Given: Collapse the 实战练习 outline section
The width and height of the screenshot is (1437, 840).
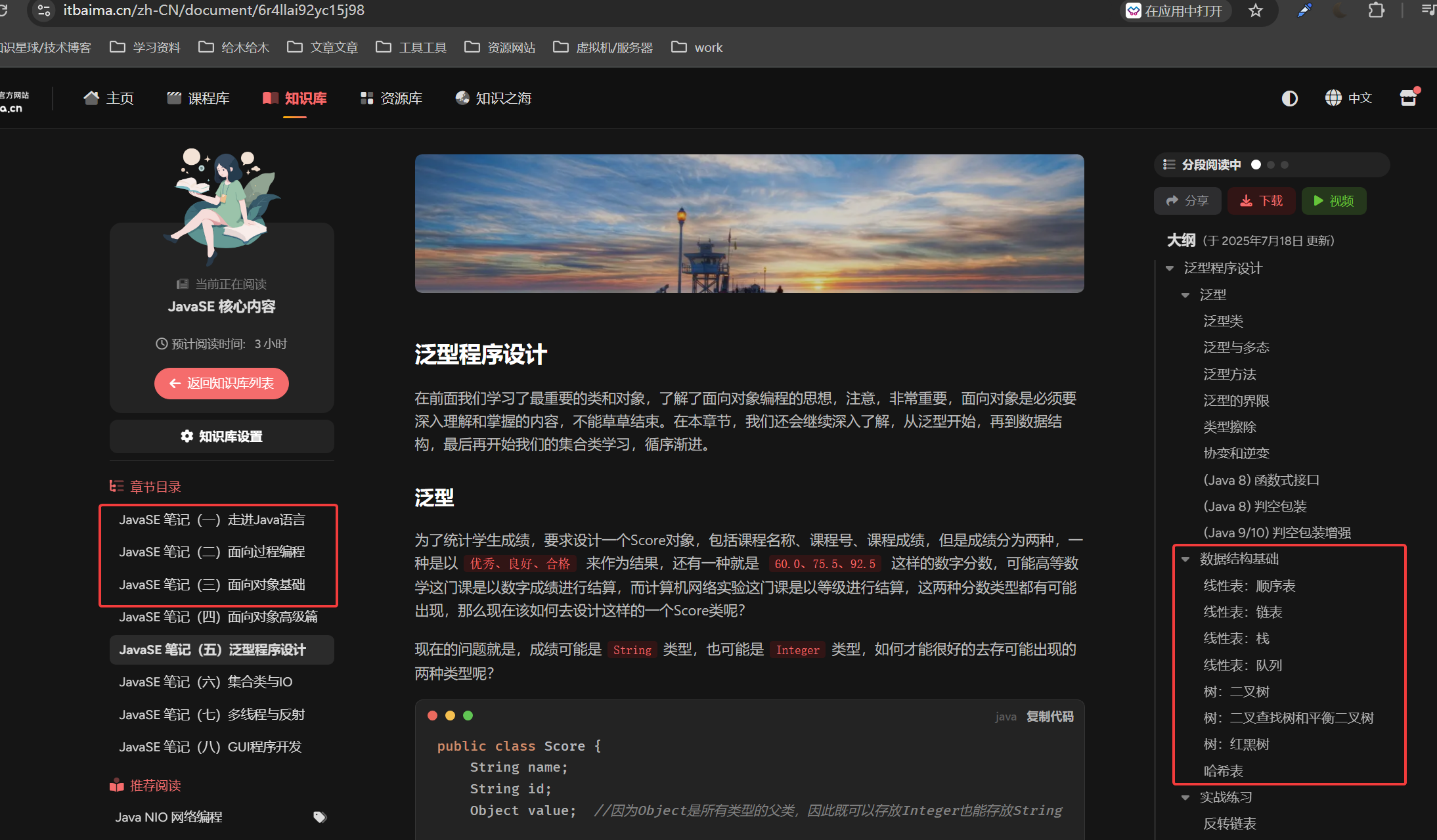Looking at the screenshot, I should pyautogui.click(x=1185, y=797).
